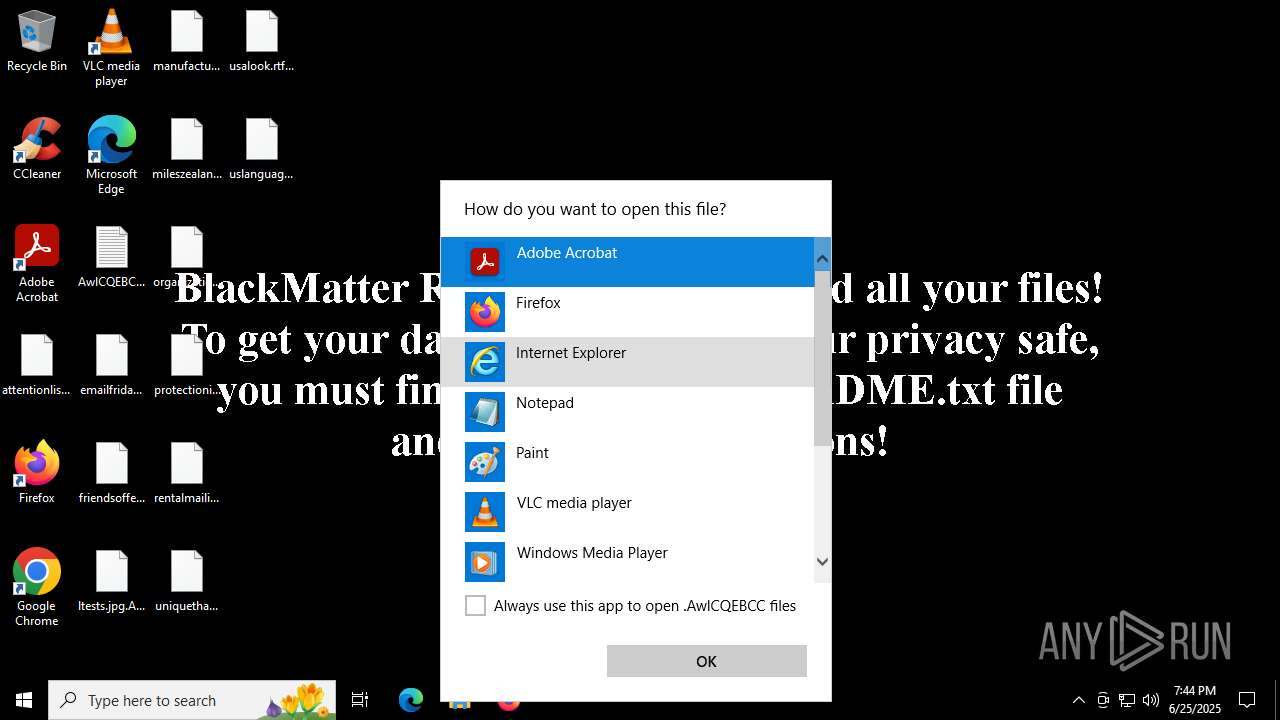
Task: Select the attentionlis... desktop file
Action: (37, 366)
